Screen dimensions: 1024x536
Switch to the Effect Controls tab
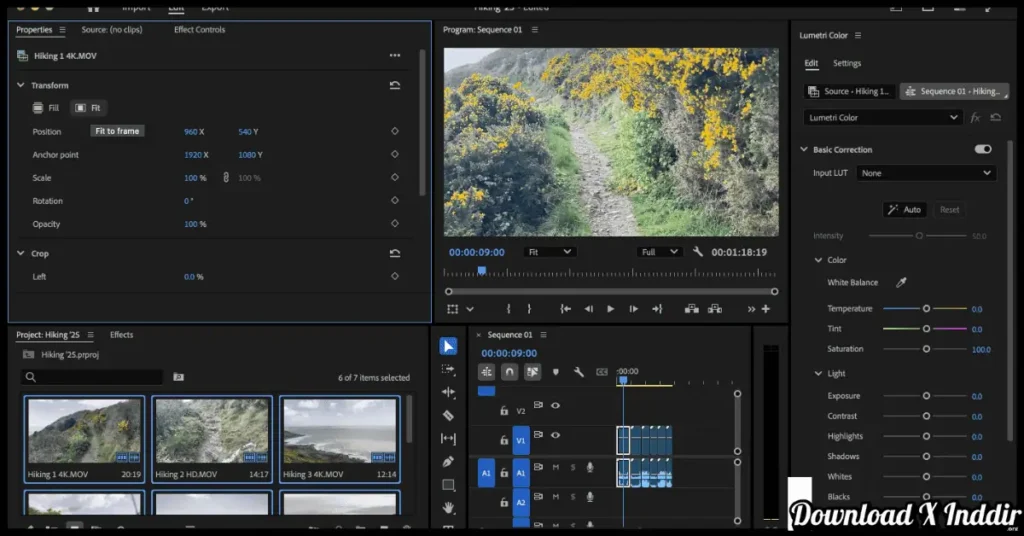pos(199,29)
